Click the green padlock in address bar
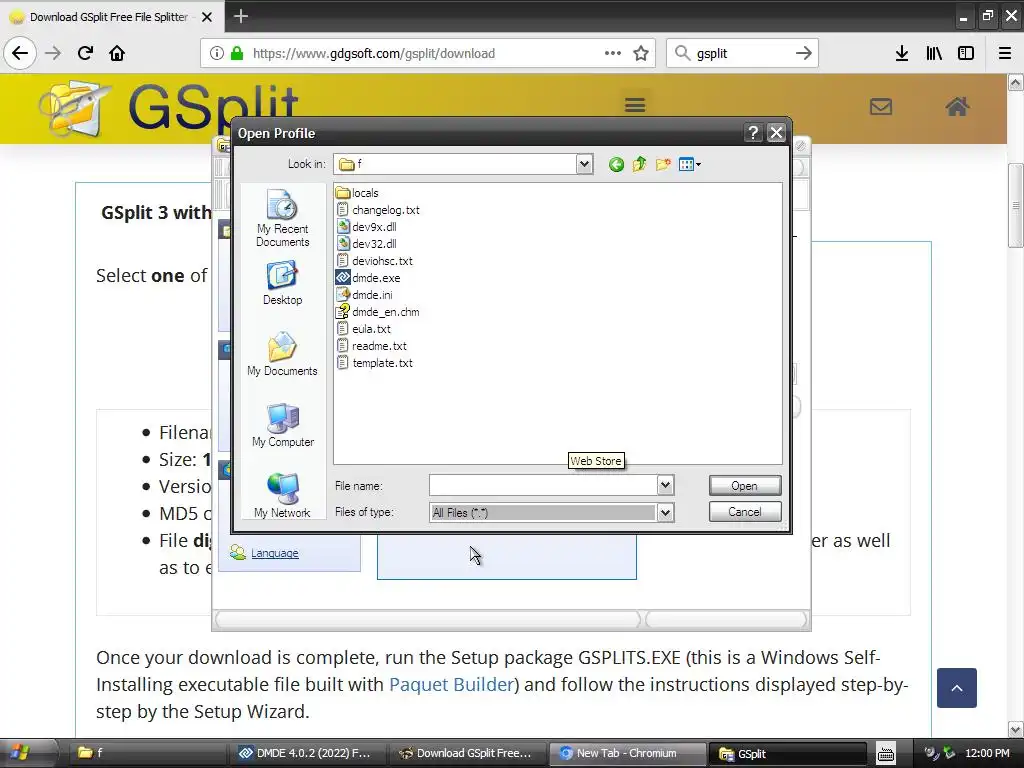 point(237,53)
